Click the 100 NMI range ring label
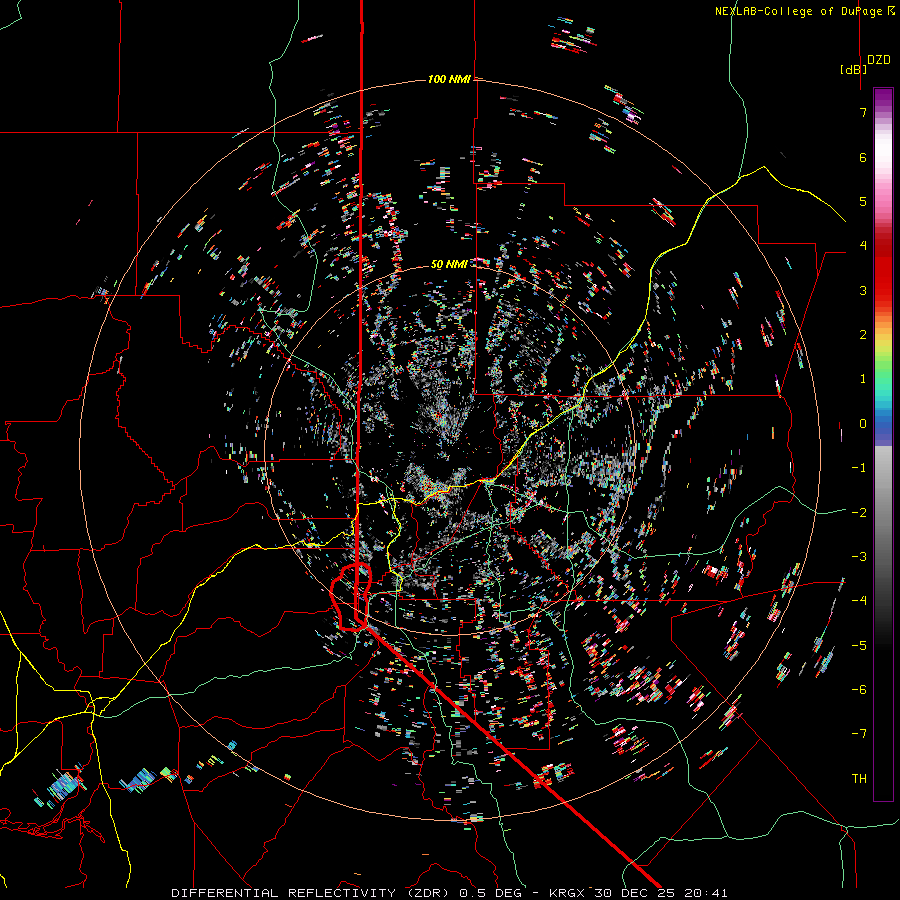The image size is (900, 900). [x=449, y=79]
